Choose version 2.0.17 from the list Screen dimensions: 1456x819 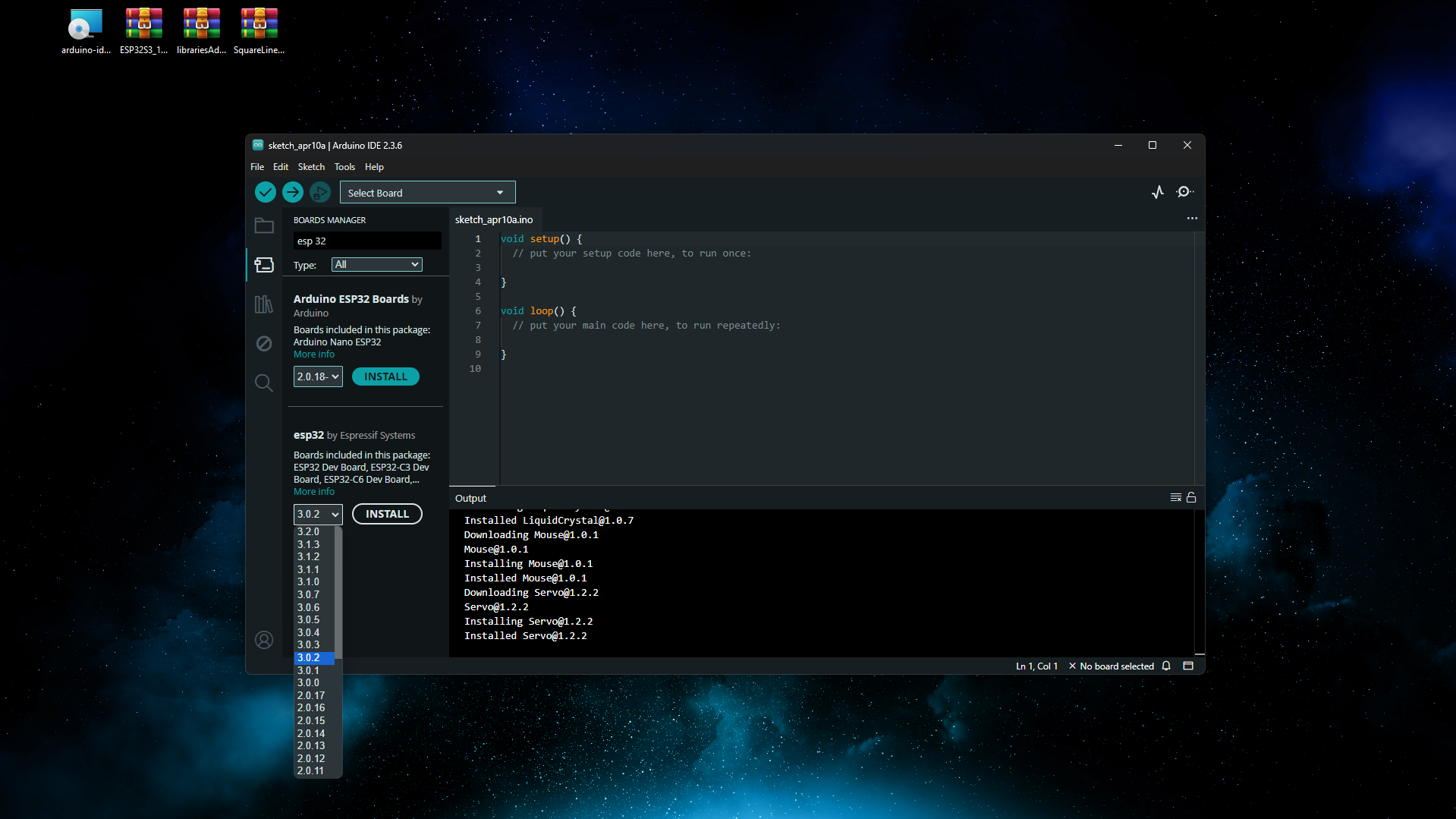314,695
